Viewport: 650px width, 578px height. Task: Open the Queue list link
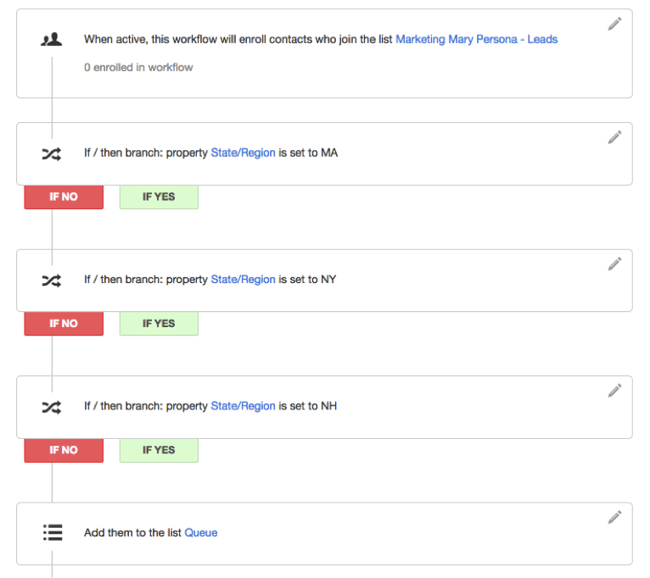201,533
